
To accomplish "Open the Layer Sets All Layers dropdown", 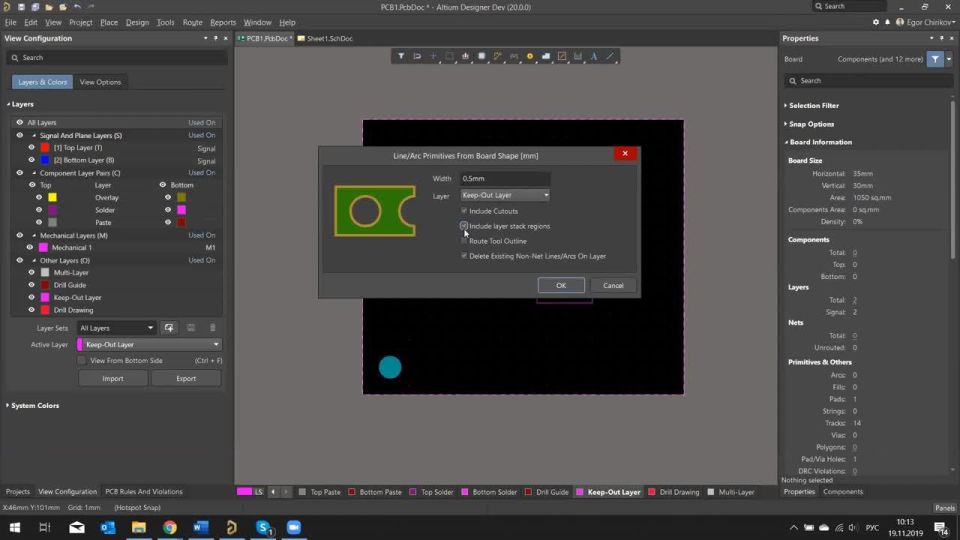I will [116, 328].
